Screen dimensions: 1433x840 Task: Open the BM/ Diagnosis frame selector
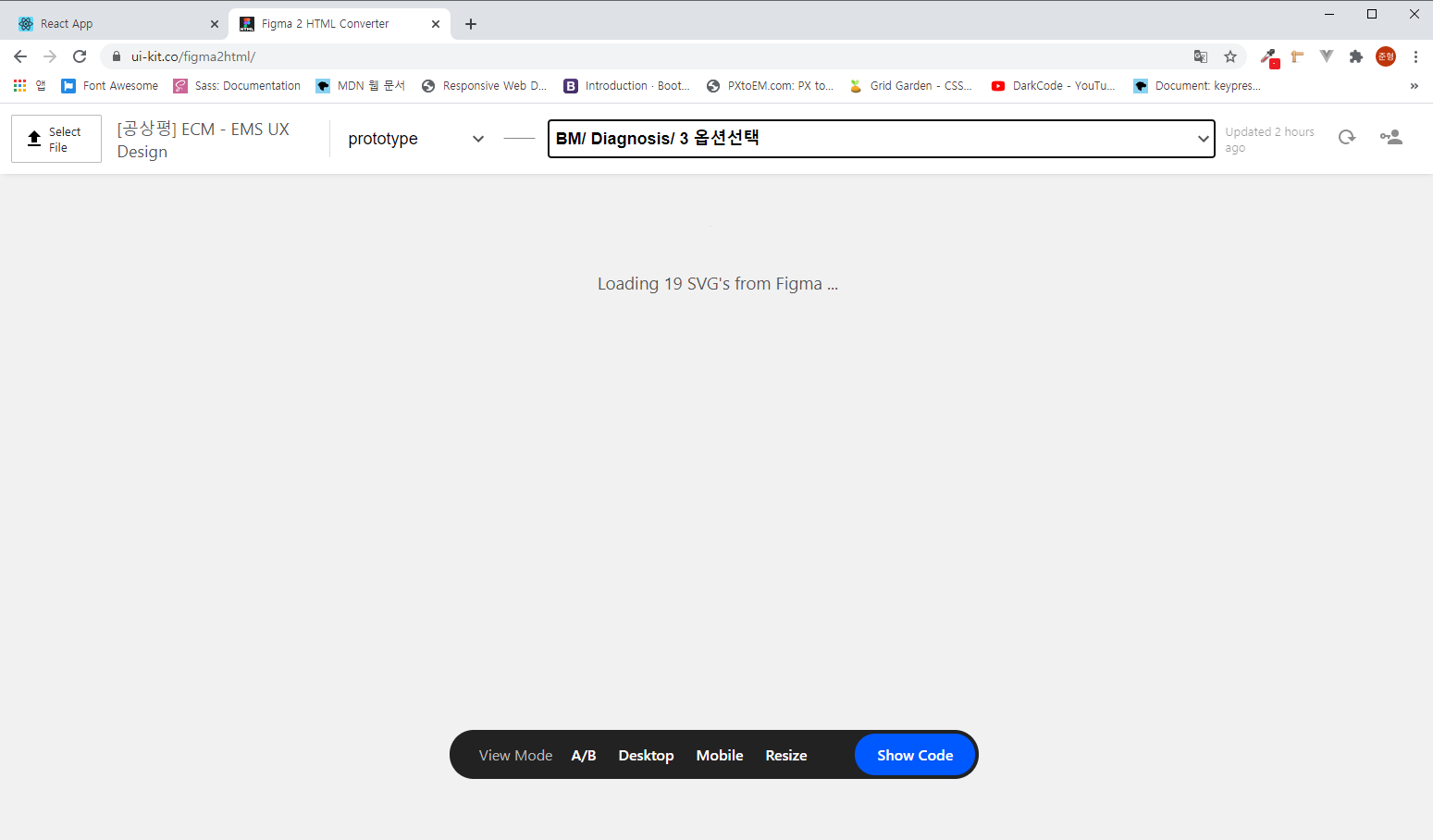coord(880,139)
